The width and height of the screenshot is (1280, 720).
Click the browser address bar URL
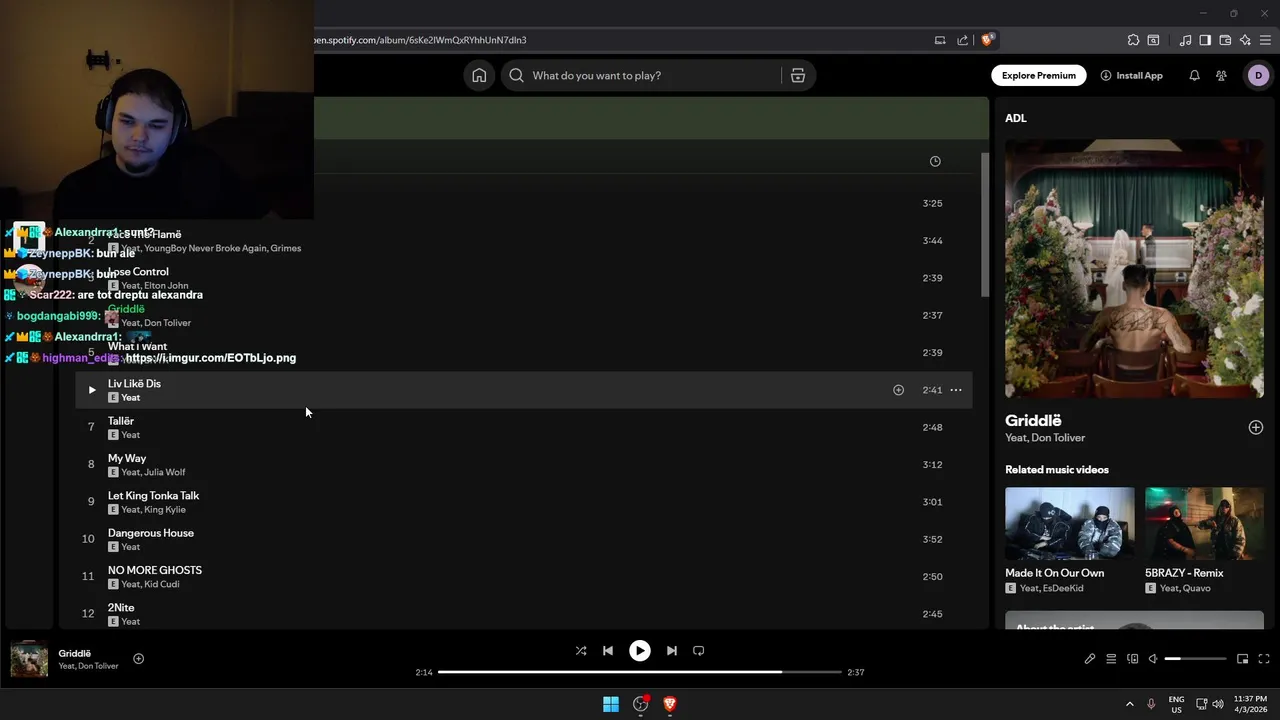coord(420,40)
